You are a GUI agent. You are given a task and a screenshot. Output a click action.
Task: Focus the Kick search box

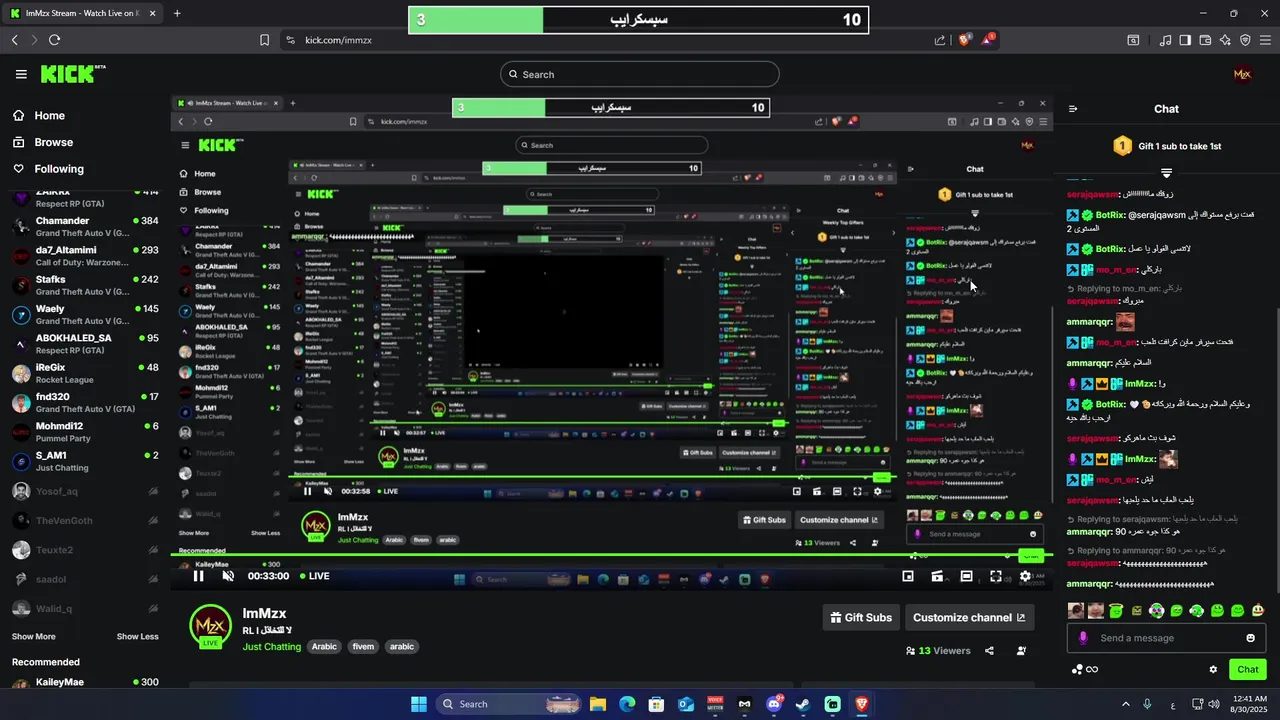coord(640,74)
